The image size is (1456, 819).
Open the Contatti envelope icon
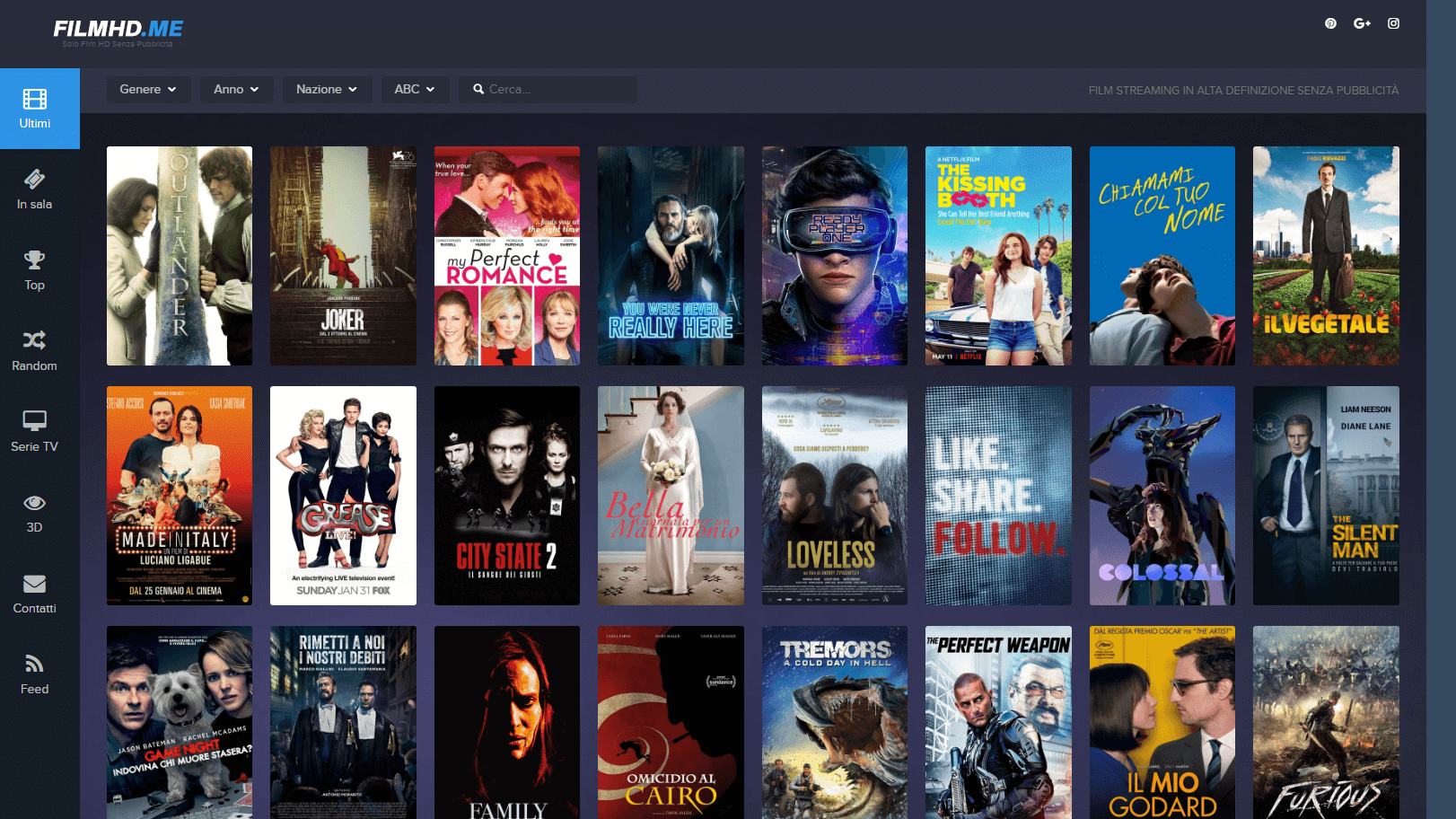tap(34, 584)
